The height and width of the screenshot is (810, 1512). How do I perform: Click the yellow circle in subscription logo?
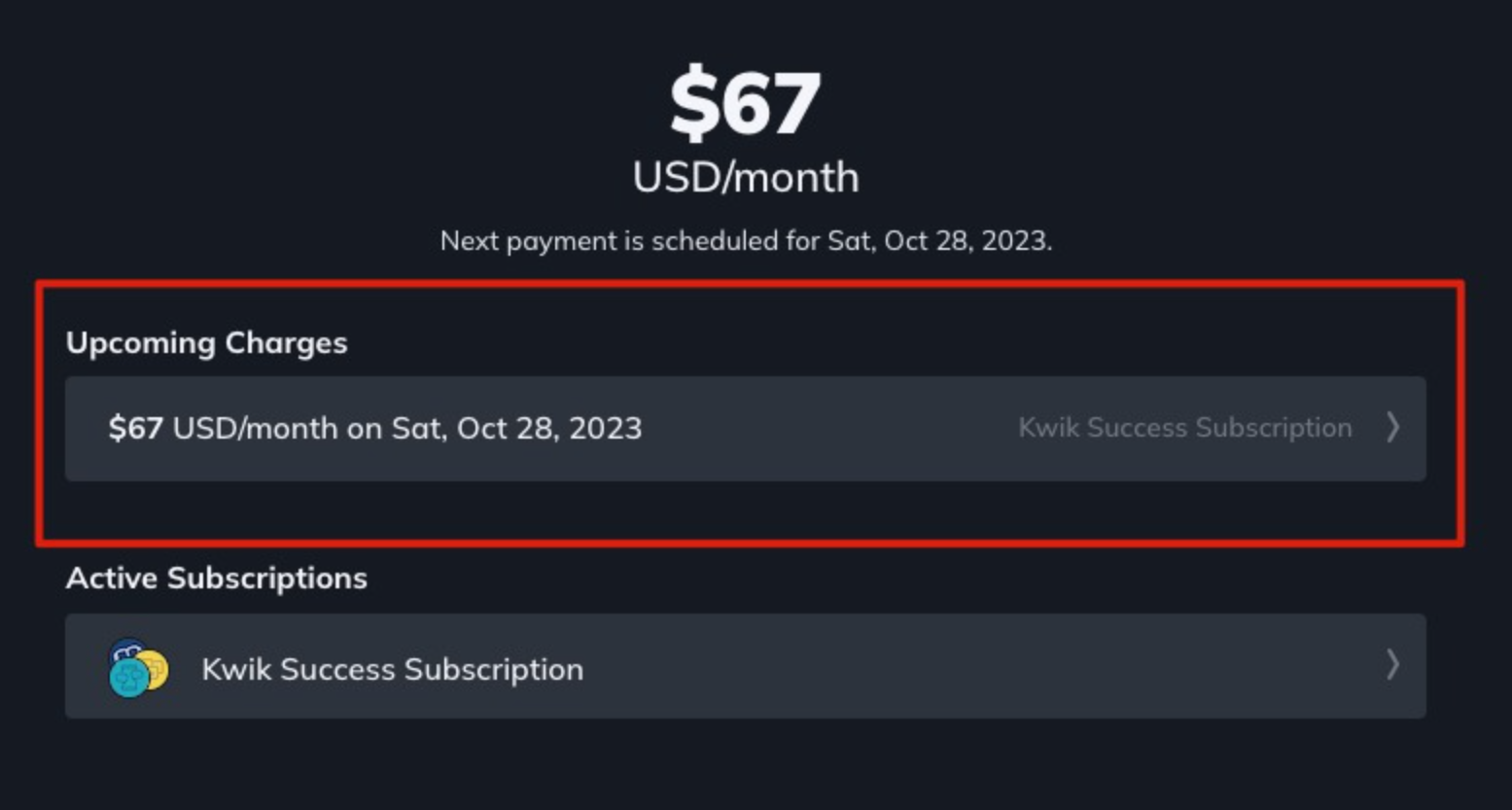point(154,670)
